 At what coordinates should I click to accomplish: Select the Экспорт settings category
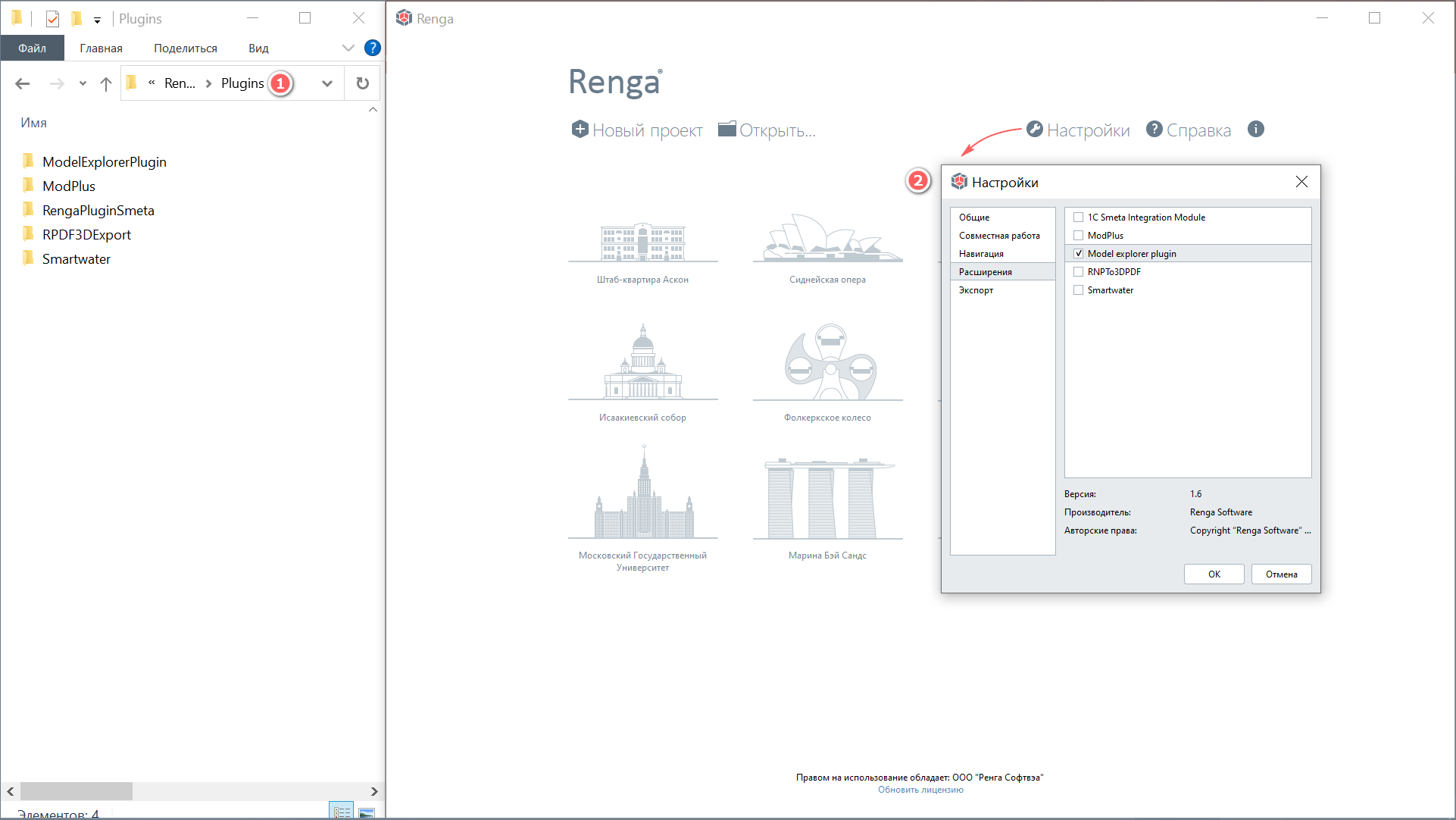1002,290
